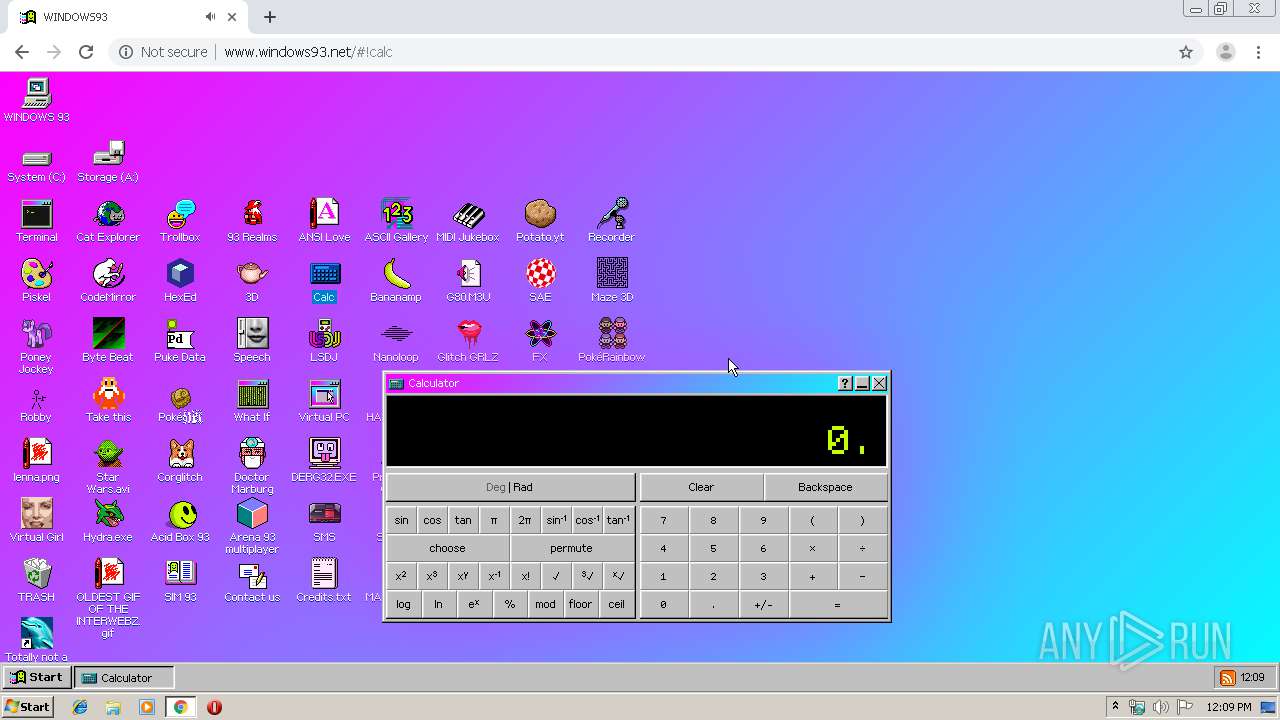Click the cos function key
This screenshot has height=720, width=1280.
pyautogui.click(x=432, y=520)
